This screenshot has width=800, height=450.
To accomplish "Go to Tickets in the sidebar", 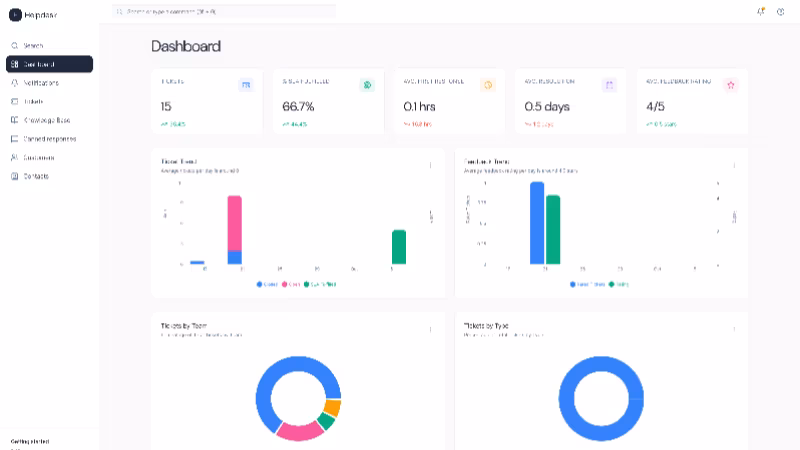I will click(x=49, y=102).
